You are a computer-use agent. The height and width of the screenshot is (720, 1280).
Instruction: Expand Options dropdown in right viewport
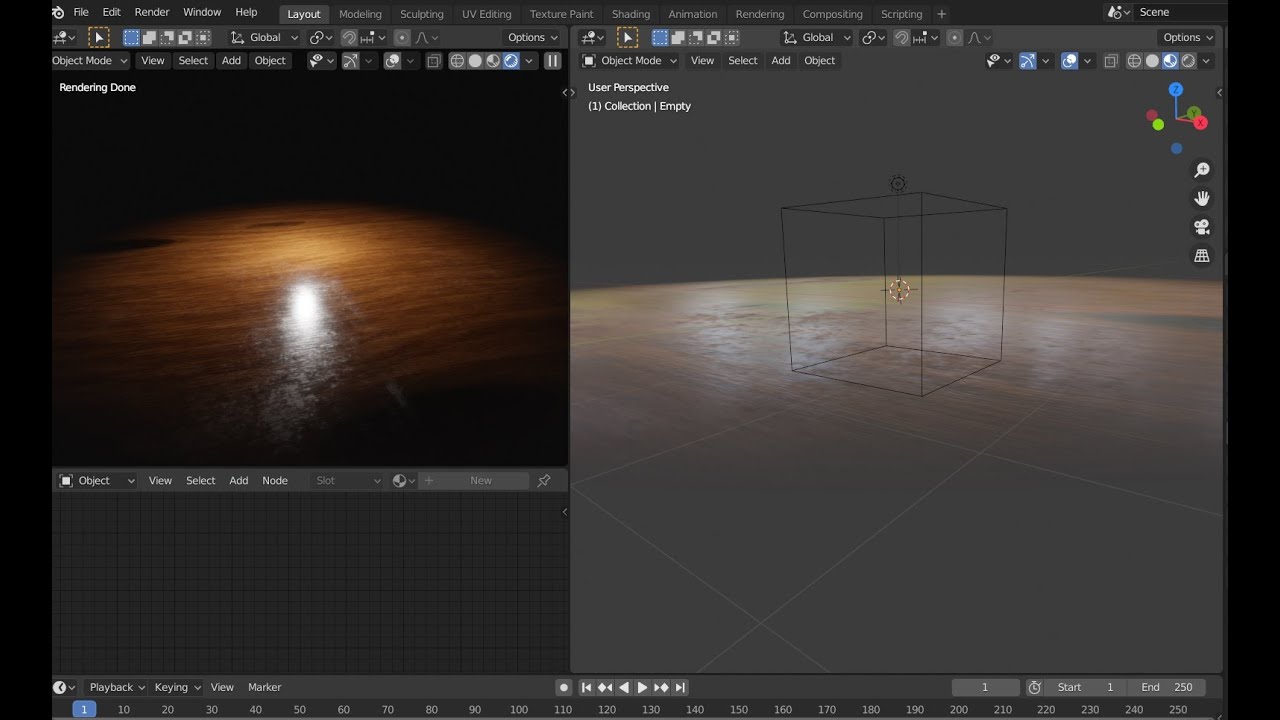pos(1187,37)
